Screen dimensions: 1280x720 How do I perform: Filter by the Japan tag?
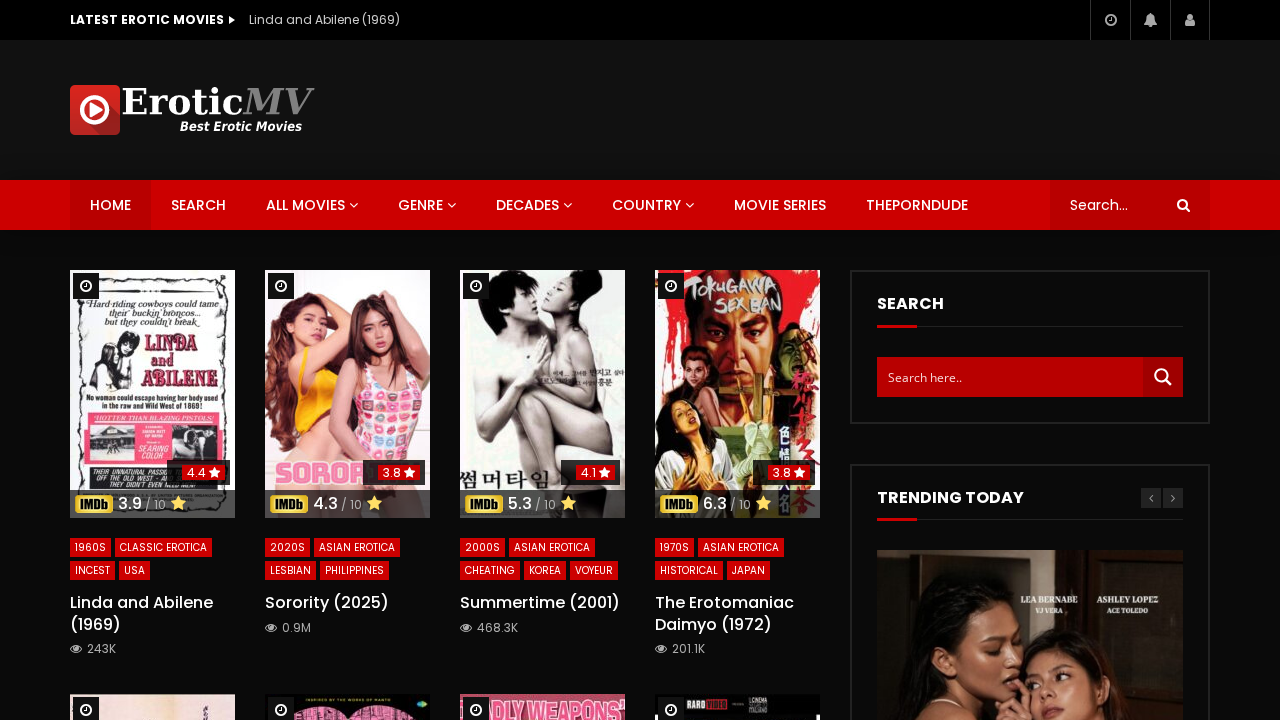pyautogui.click(x=748, y=570)
